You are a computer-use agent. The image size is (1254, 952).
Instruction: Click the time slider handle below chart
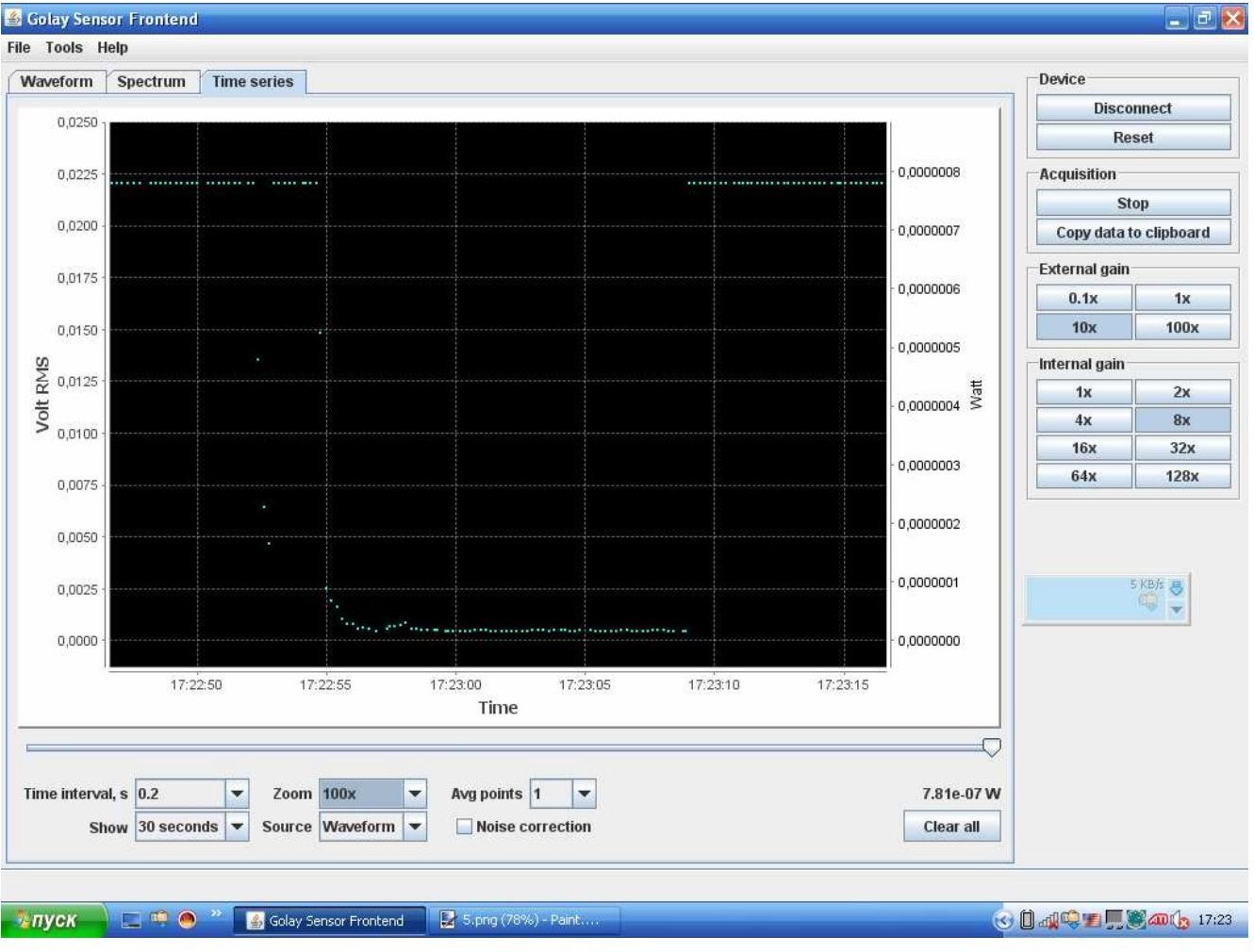click(x=991, y=747)
